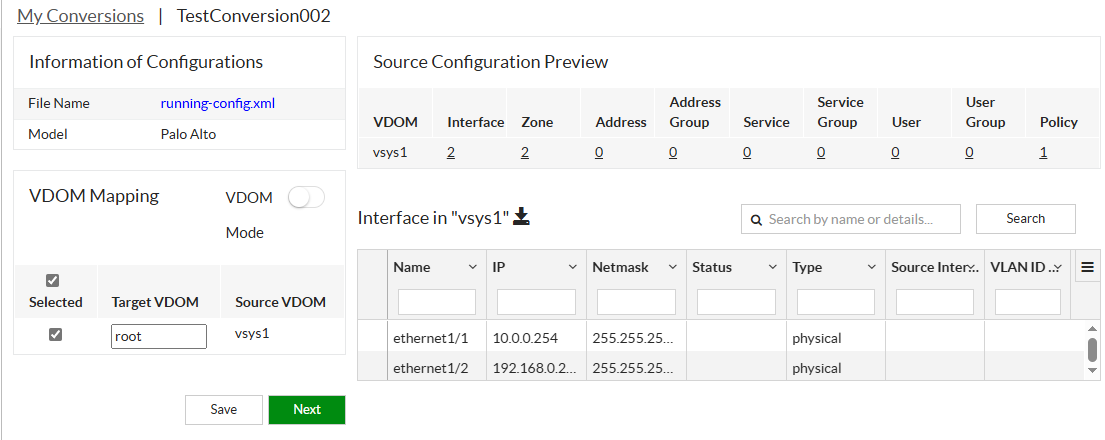Download the vsys1 interface list

[x=522, y=217]
